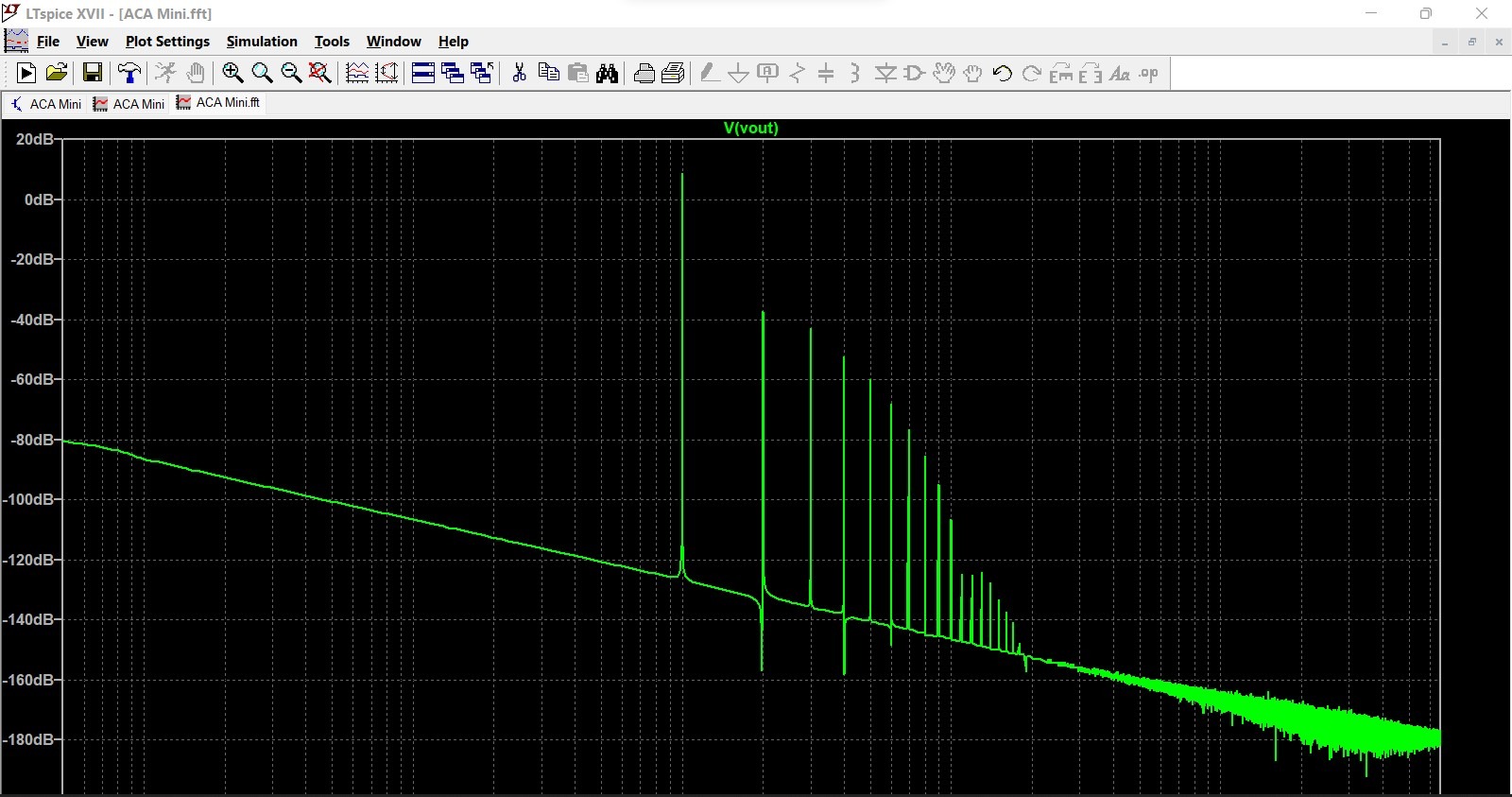Screen dimensions: 1512x797
Task: Click the -180dB axis label
Action: [30, 739]
